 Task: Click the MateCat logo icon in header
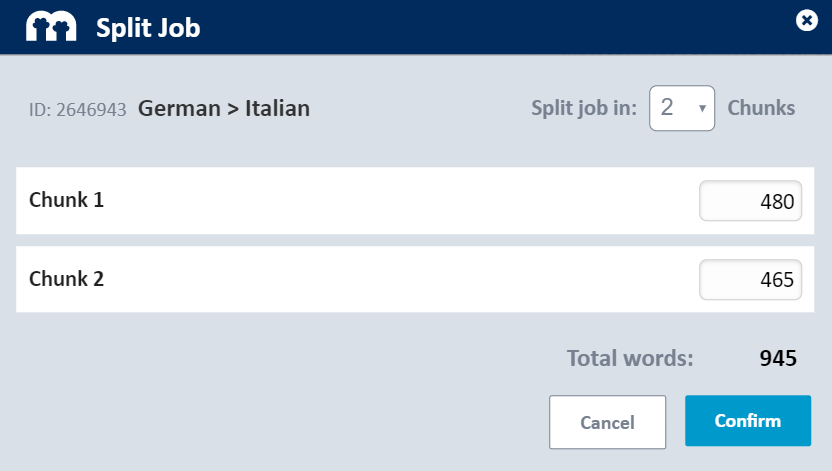pyautogui.click(x=51, y=27)
